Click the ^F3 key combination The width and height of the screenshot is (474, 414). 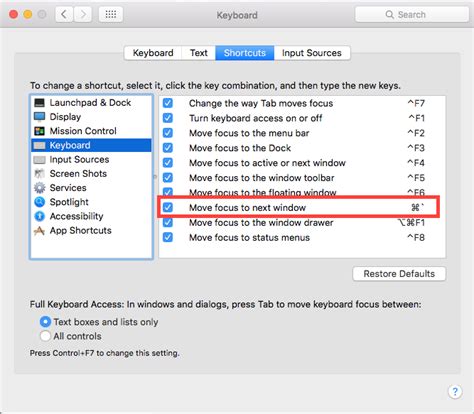pyautogui.click(x=416, y=148)
